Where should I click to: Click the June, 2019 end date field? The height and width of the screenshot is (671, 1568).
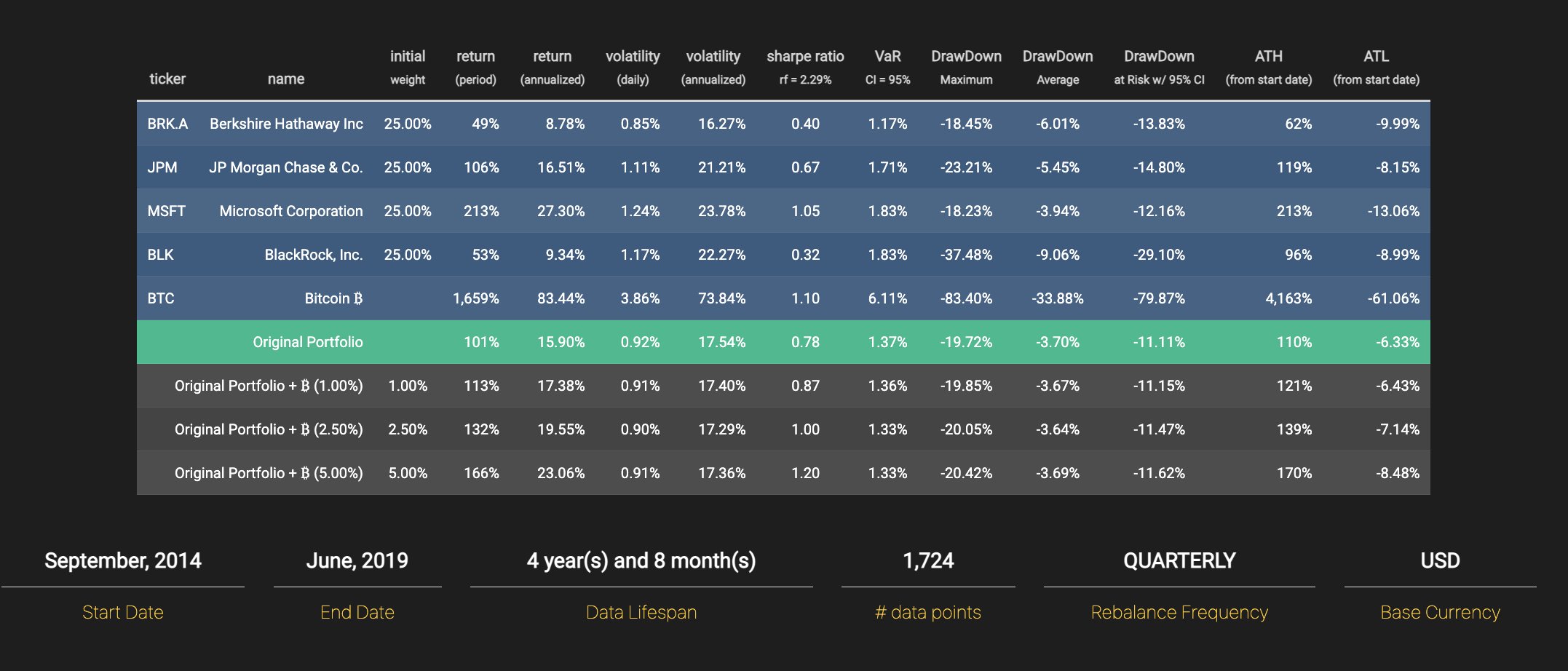pyautogui.click(x=357, y=560)
